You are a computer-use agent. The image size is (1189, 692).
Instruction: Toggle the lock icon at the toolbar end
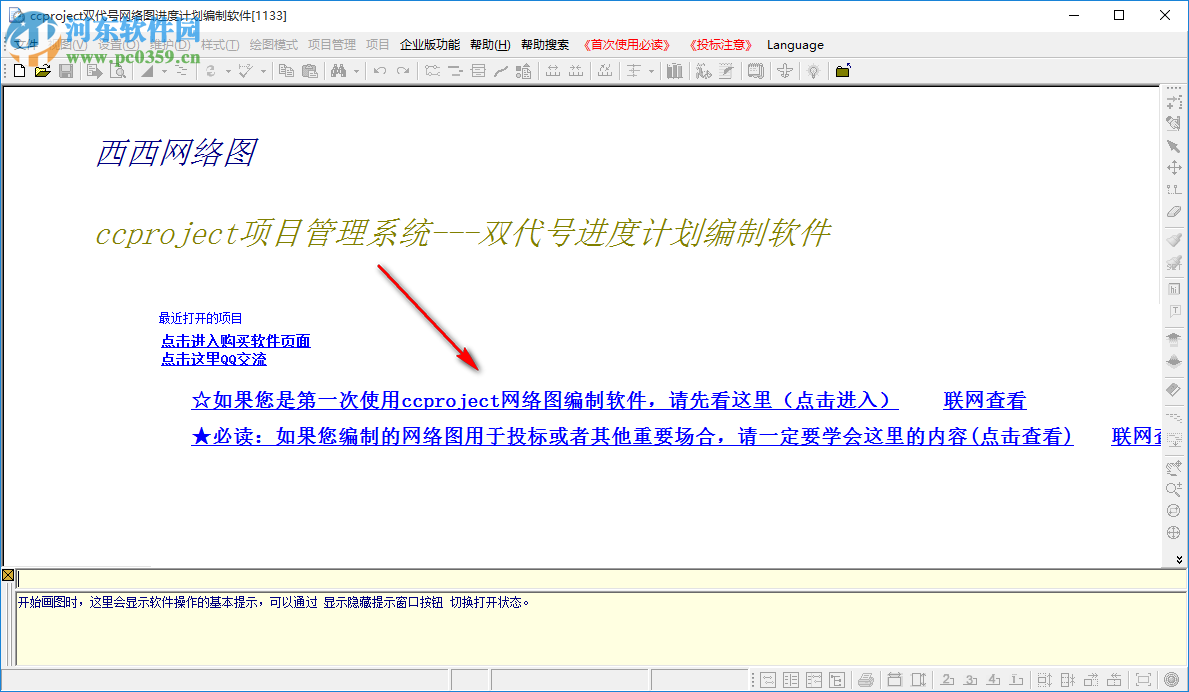click(843, 70)
